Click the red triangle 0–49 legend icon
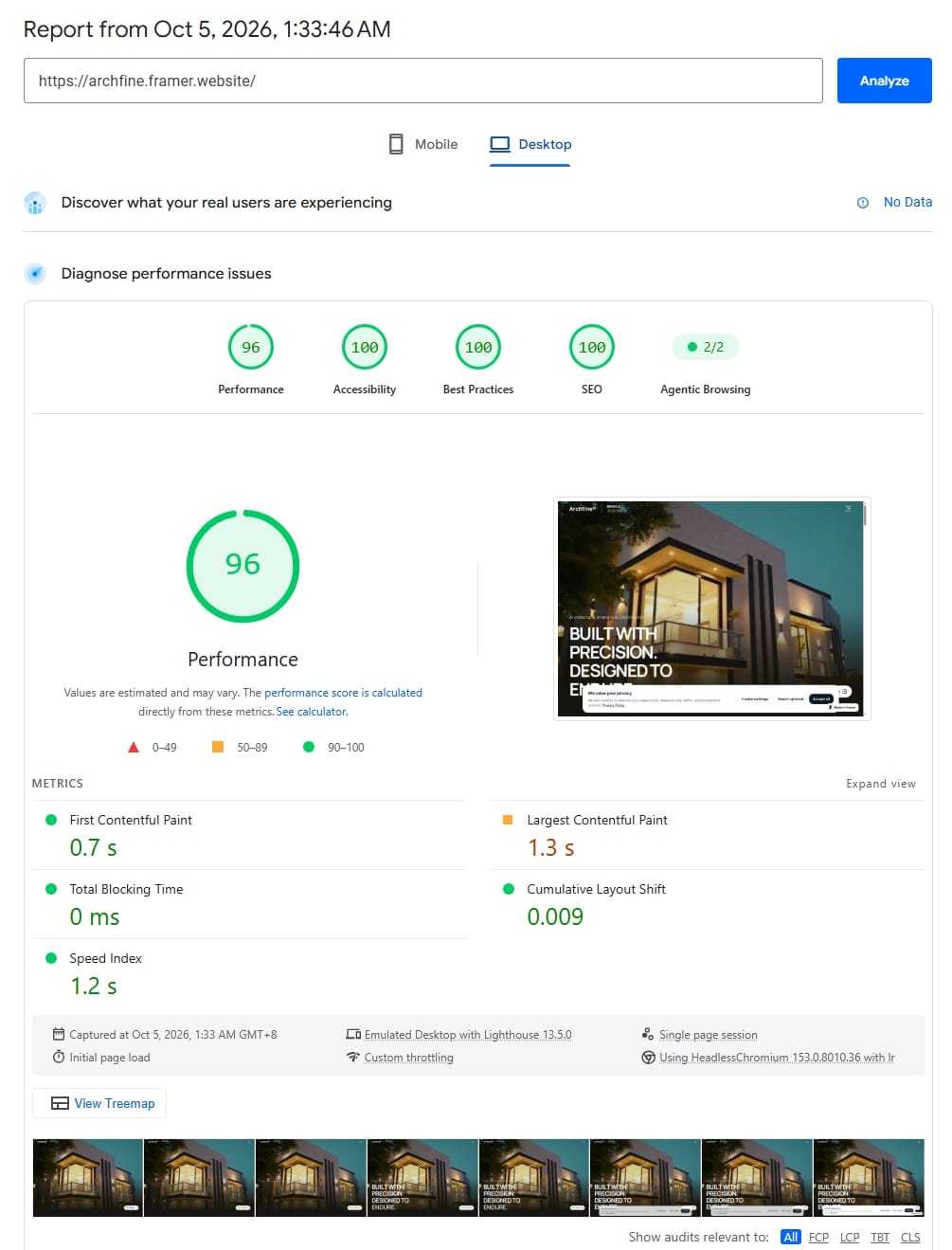 134,747
